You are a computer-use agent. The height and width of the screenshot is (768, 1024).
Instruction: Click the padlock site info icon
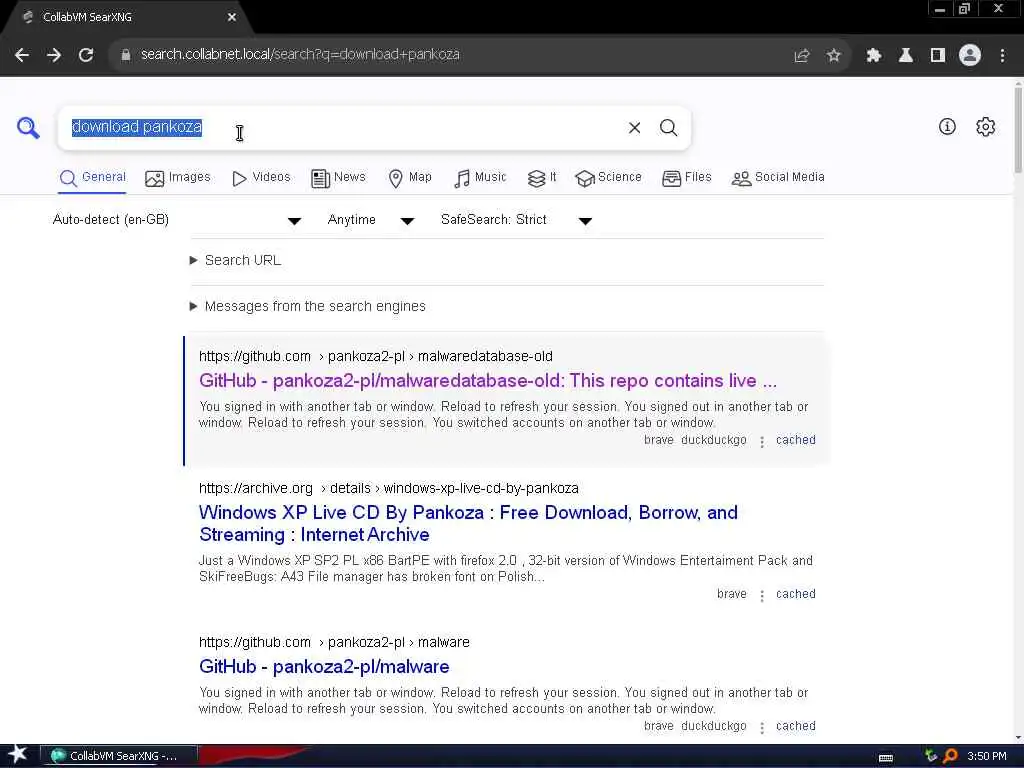point(126,55)
